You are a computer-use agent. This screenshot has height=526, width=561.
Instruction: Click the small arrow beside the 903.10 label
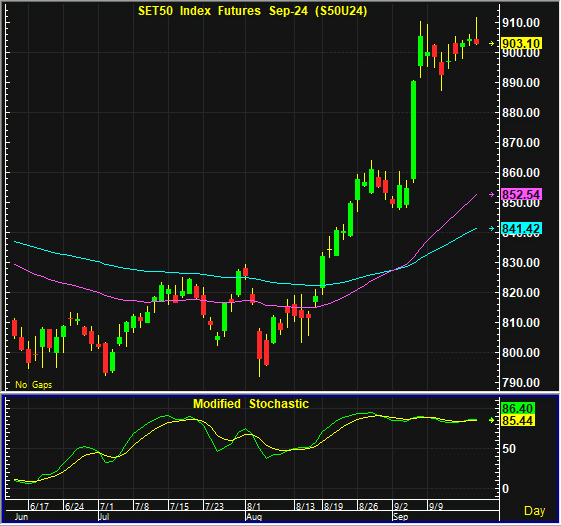tap(492, 43)
